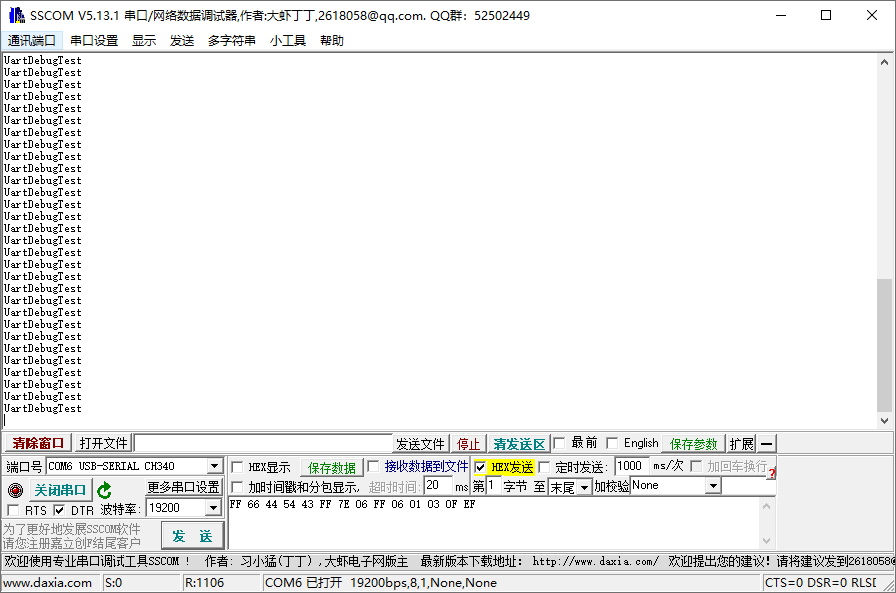Click the red serial port status indicator icon

(16, 489)
